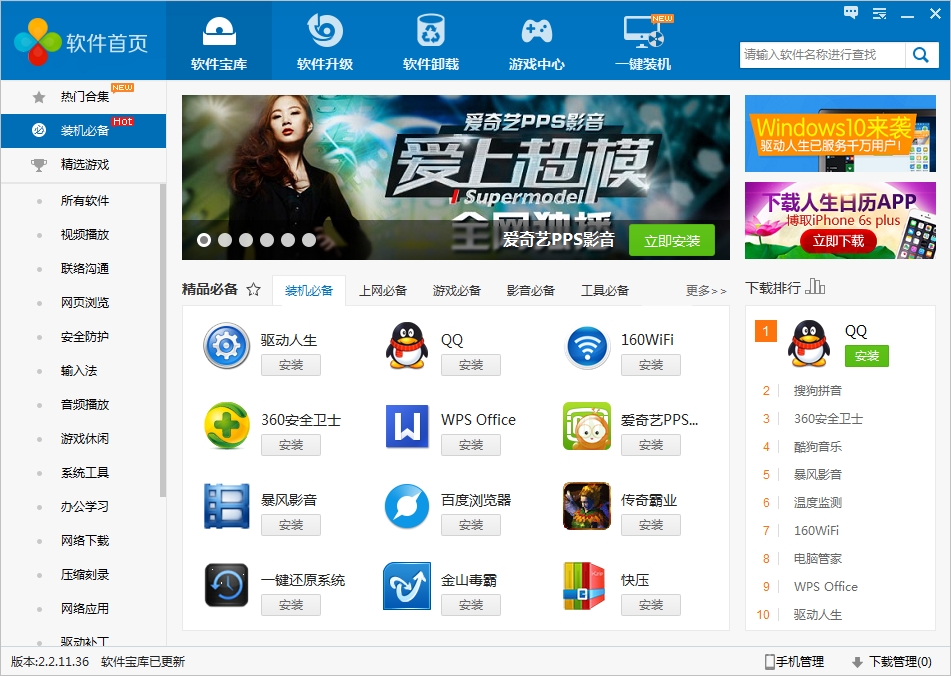Screen dimensions: 951x676
Task: Open 精选游戏 in the sidebar
Action: tap(83, 164)
